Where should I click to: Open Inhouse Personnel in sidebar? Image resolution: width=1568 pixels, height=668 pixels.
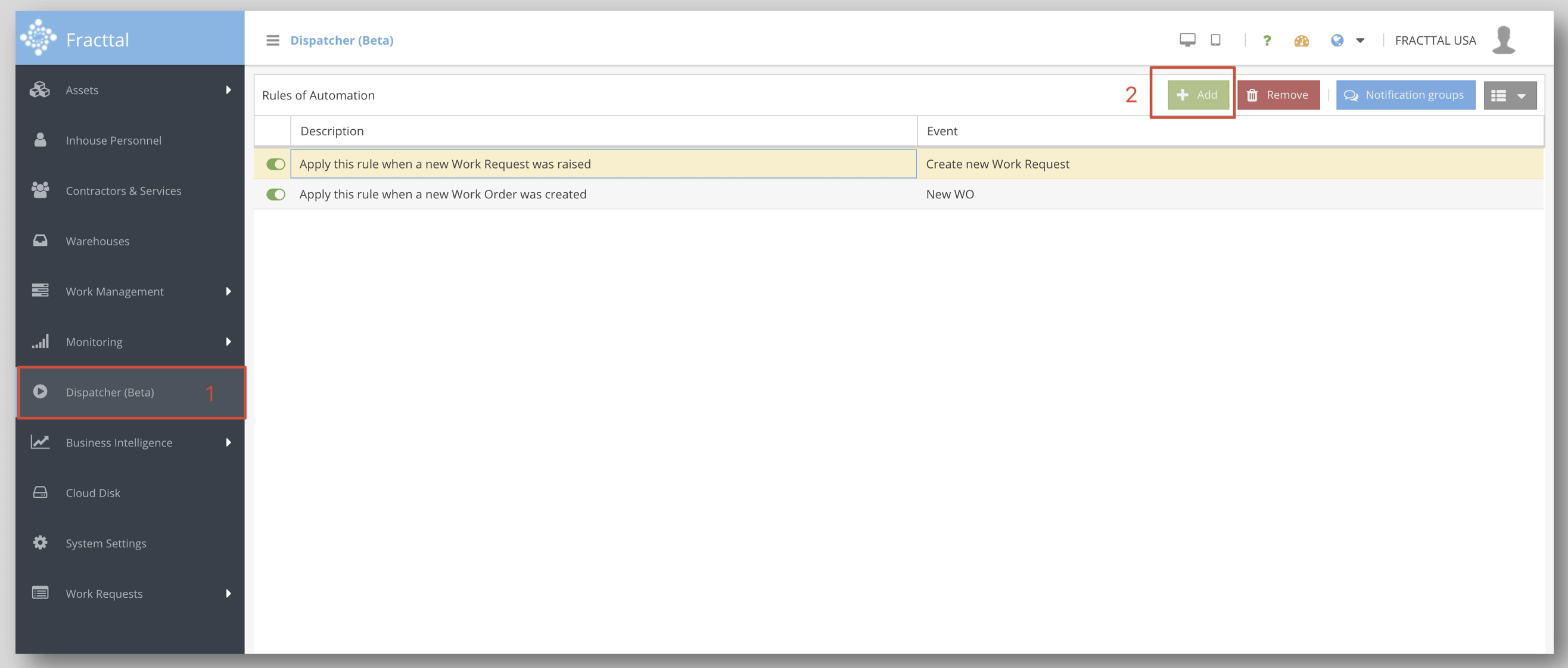[x=113, y=141]
